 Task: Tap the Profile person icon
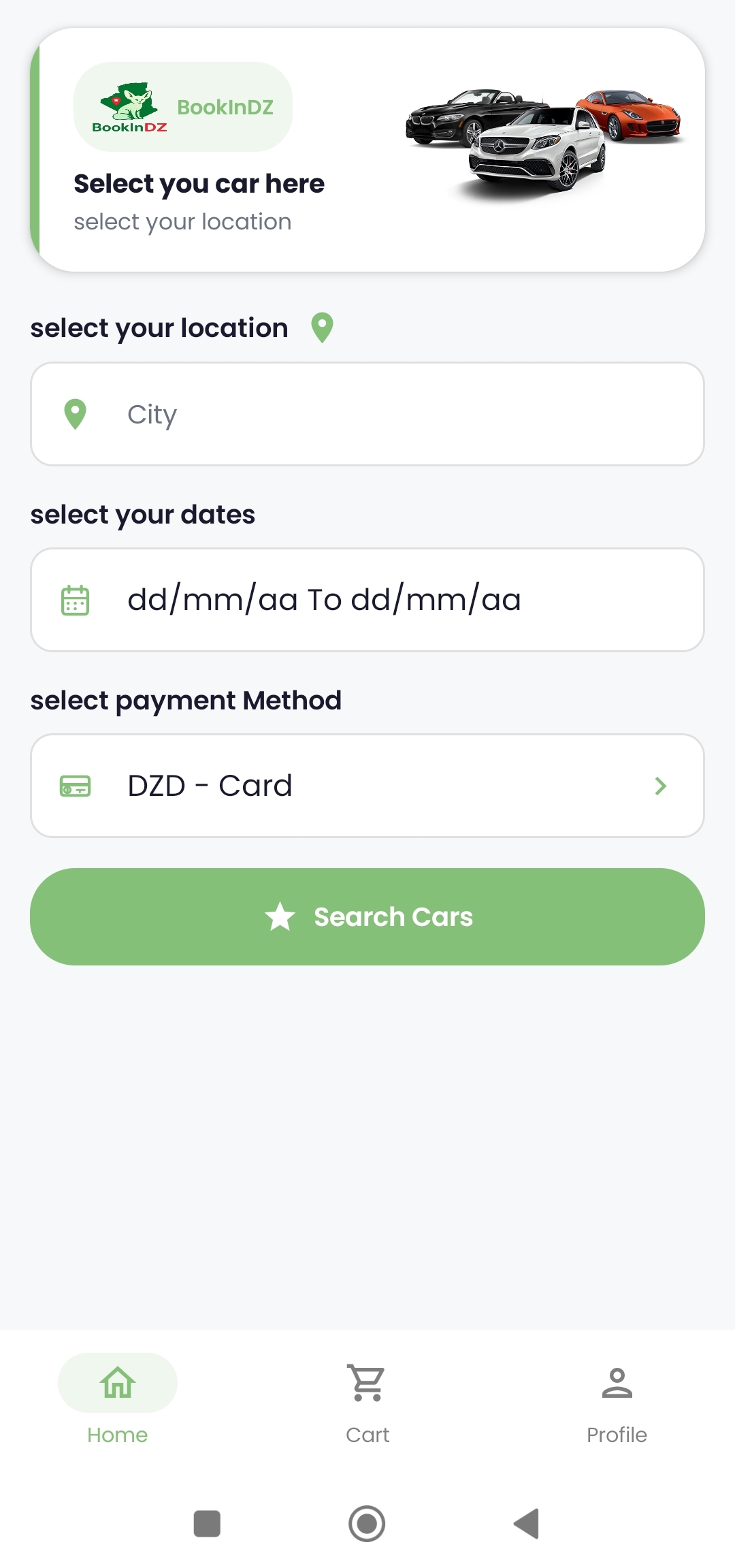tap(617, 1382)
